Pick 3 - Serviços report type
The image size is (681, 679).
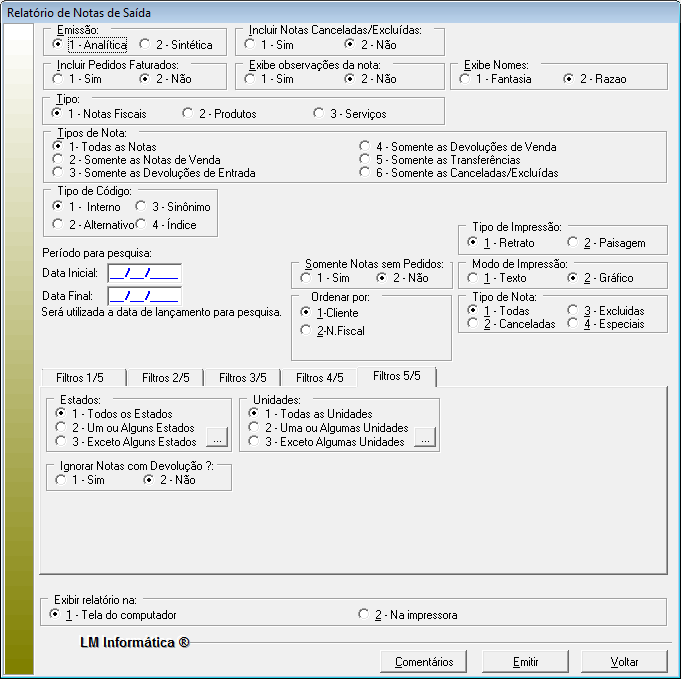(320, 114)
